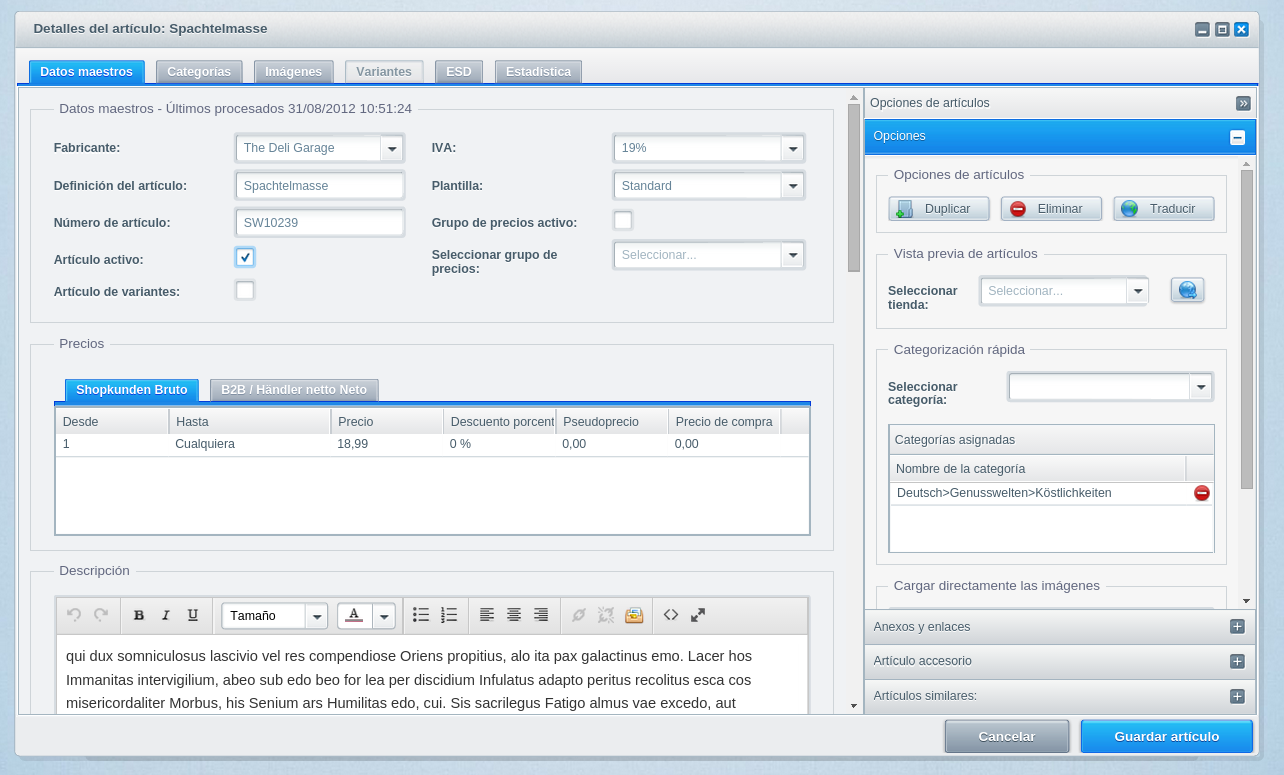This screenshot has height=775, width=1284.
Task: Click Descuento porcentual cell 0 %
Action: [499, 444]
